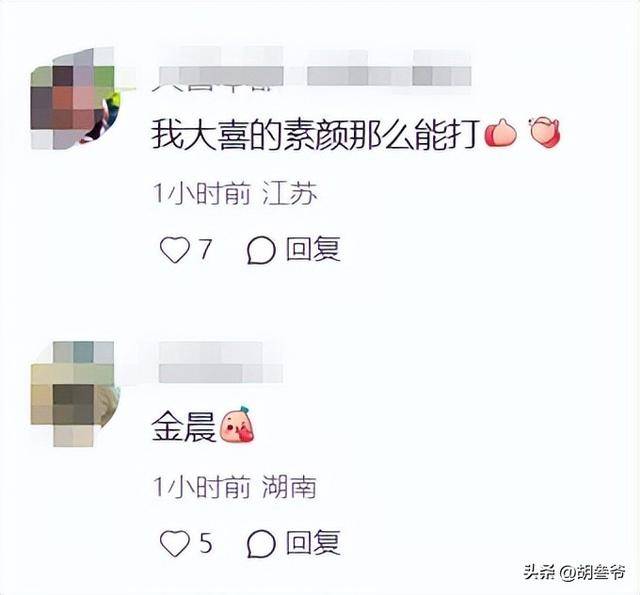640x595 pixels.
Task: Click the 1小时前 江苏 timestamp
Action: pos(236,193)
